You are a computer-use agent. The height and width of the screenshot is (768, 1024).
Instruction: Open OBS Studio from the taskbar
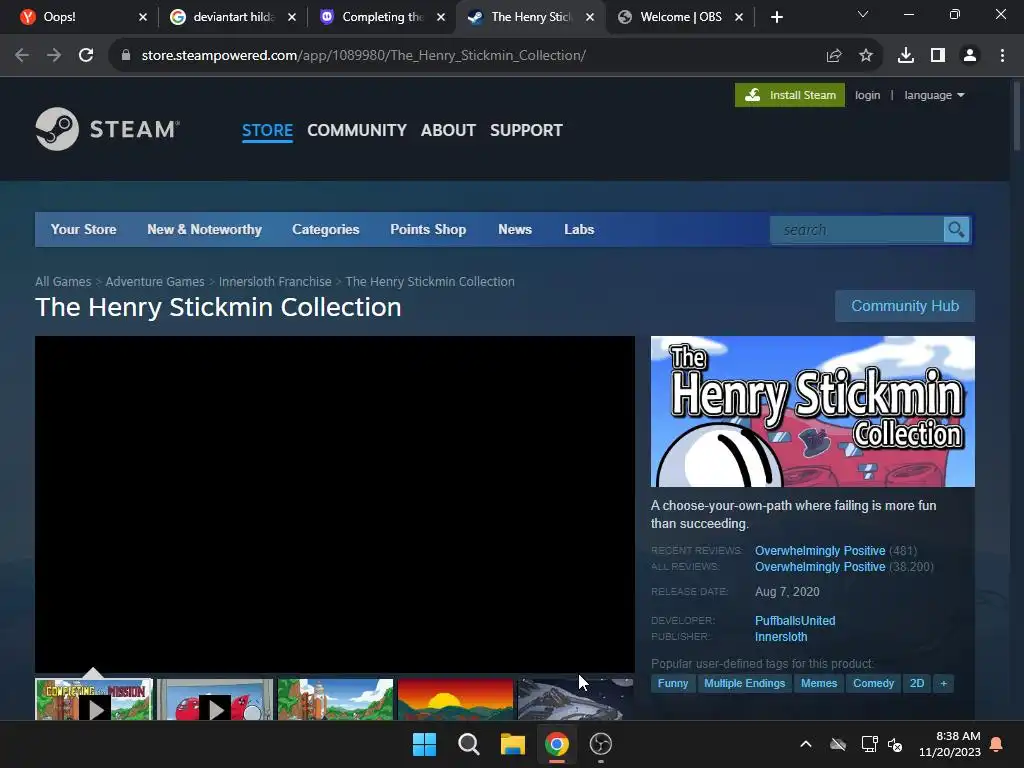[x=600, y=744]
